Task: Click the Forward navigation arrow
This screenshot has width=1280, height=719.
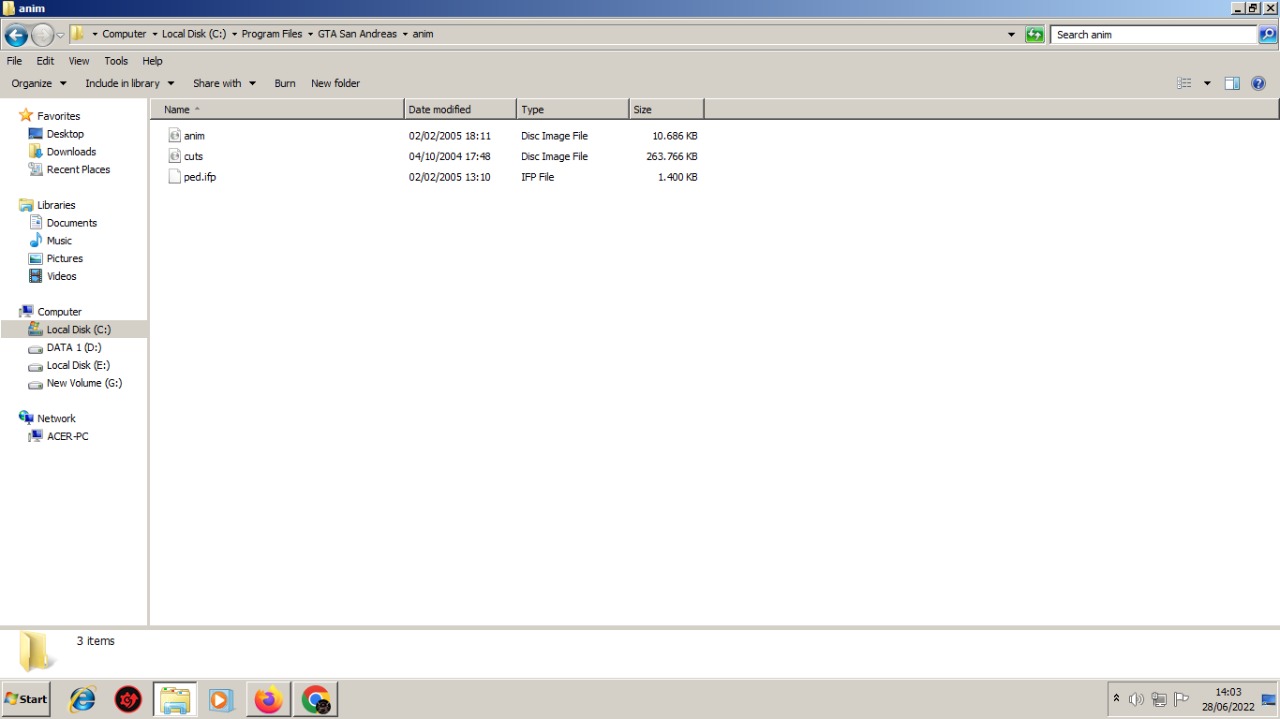Action: click(43, 35)
